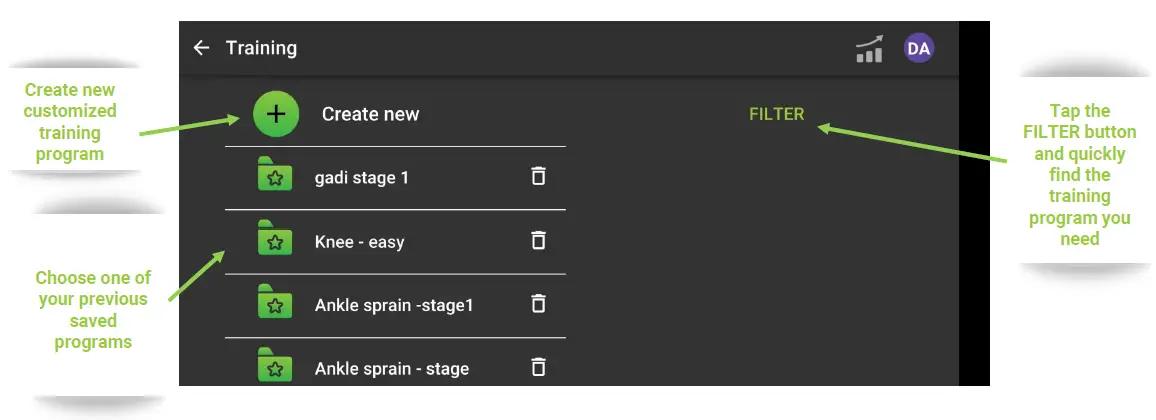Viewport: 1156px width, 420px height.
Task: Click the green plus Create new icon
Action: 277,114
